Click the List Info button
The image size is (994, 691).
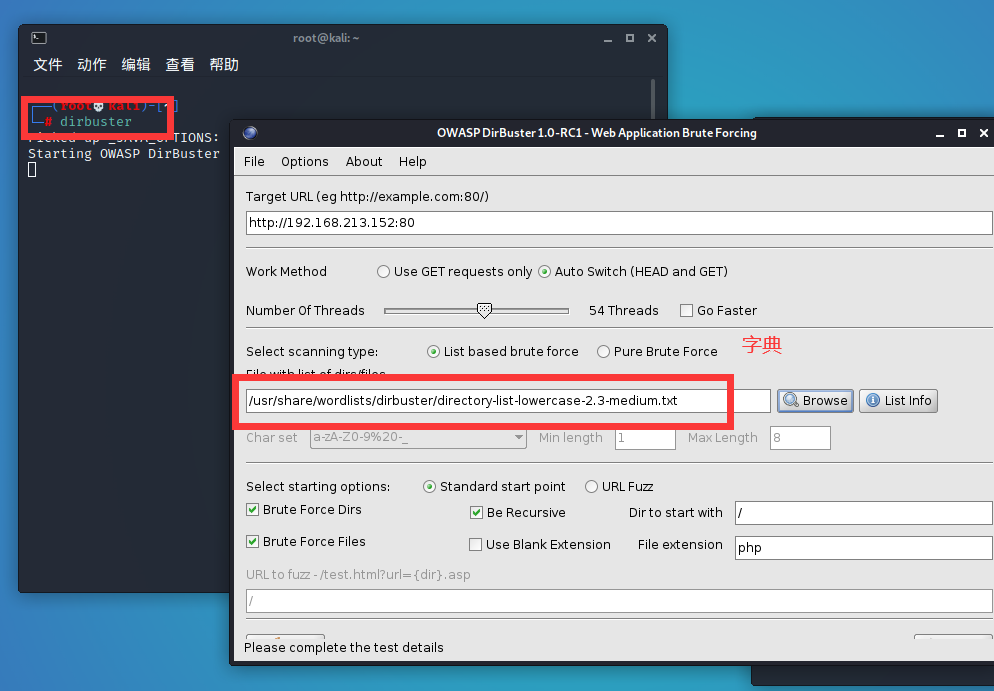point(898,401)
